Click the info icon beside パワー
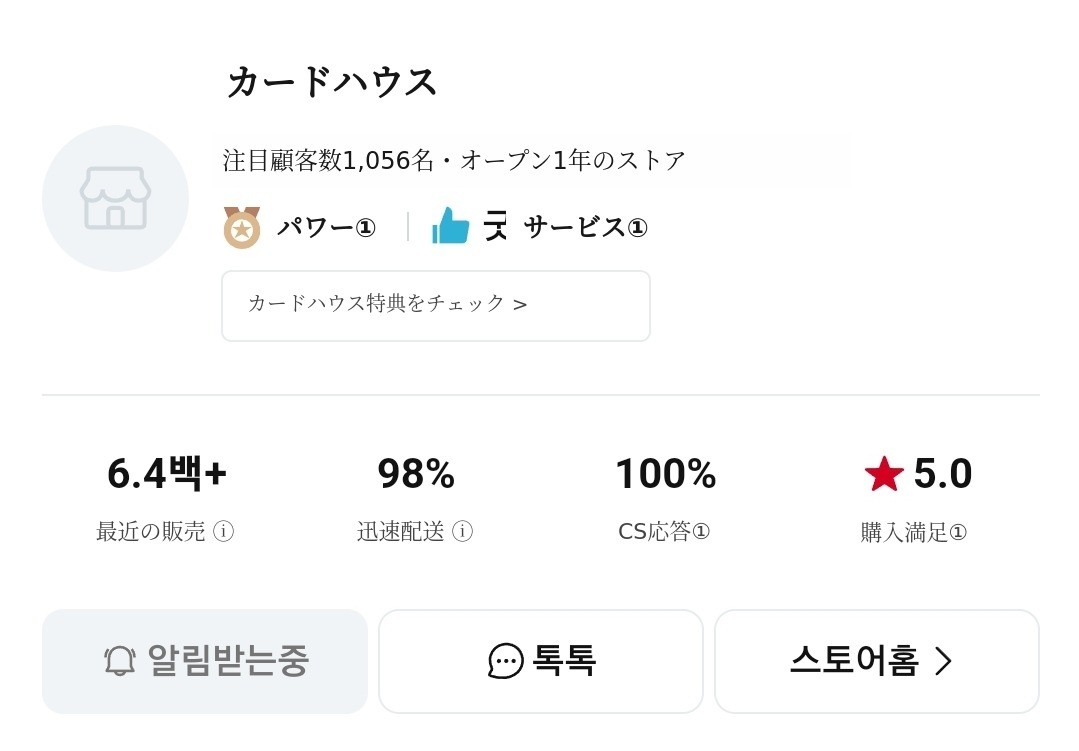Screen dimensions: 1079x751 click(366, 228)
